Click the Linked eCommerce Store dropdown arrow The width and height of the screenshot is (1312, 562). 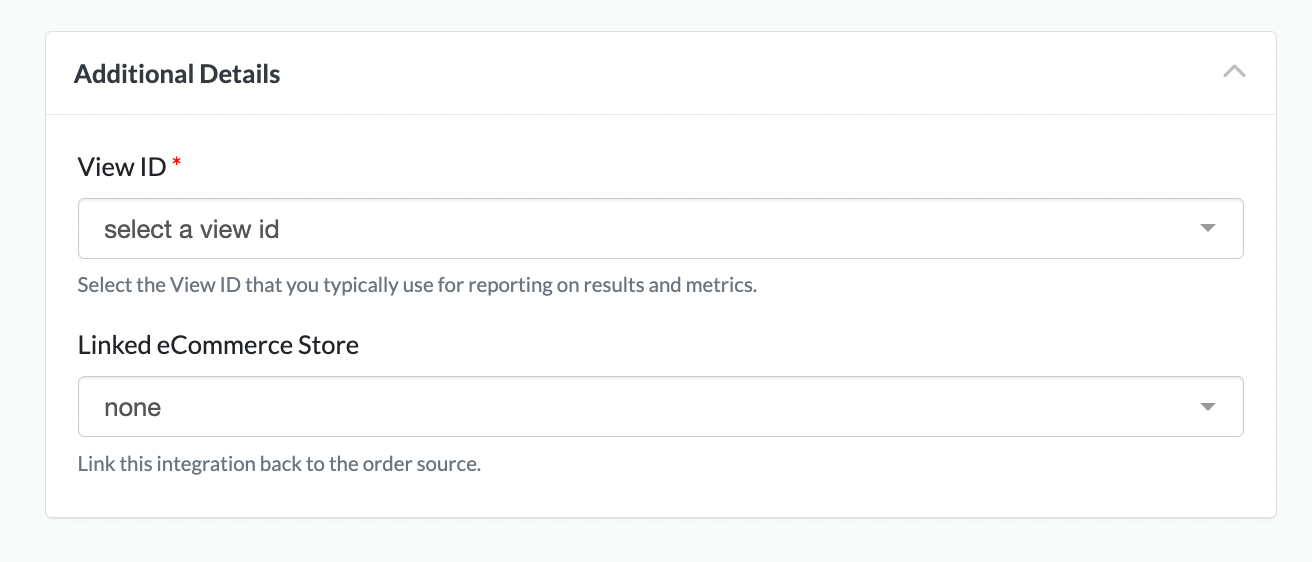(x=1207, y=407)
